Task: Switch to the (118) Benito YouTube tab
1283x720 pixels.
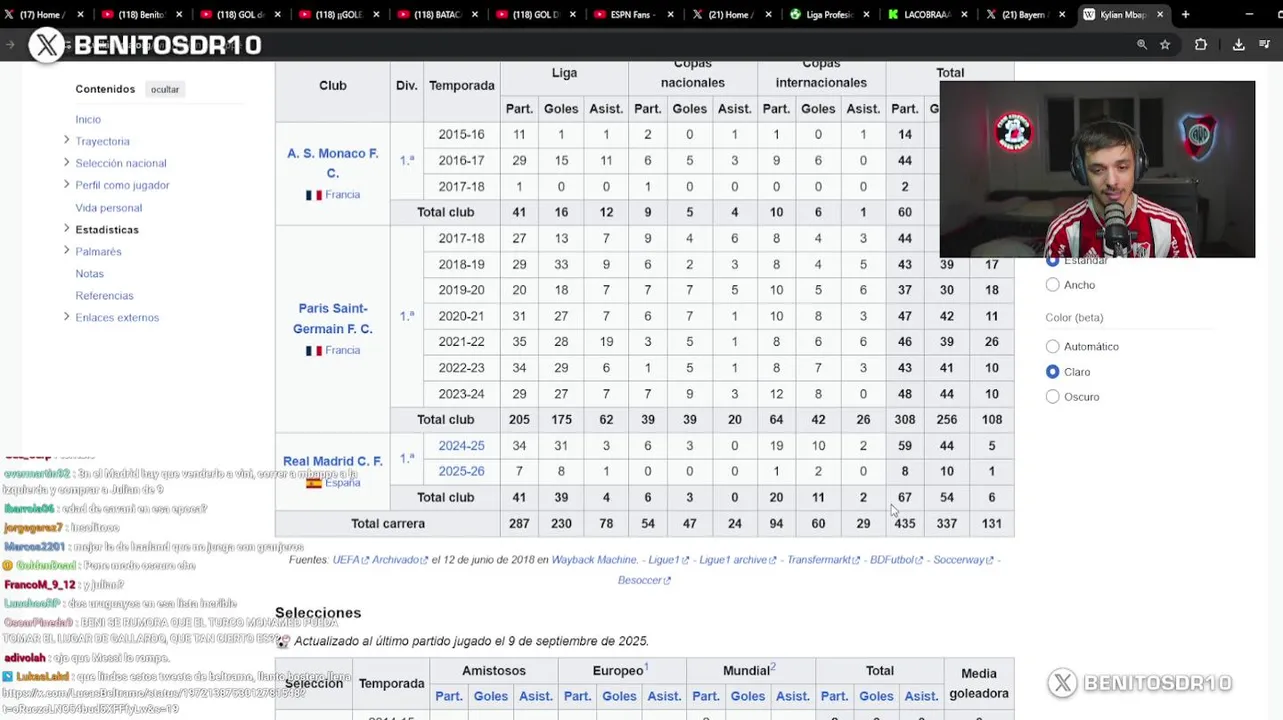Action: click(x=142, y=15)
